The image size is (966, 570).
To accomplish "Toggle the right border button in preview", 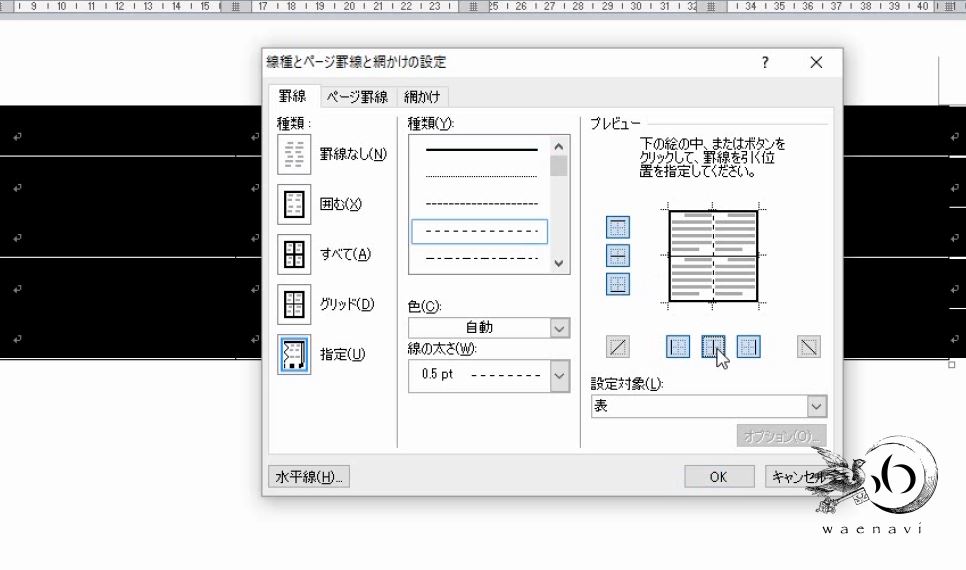I will click(749, 347).
